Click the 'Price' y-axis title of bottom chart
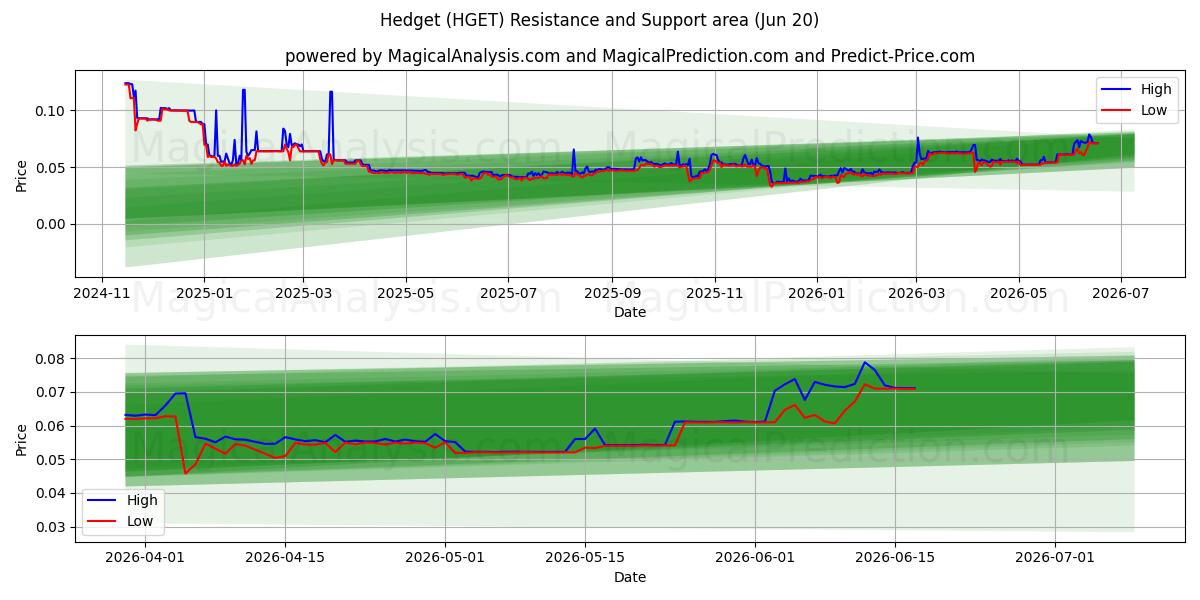This screenshot has width=1200, height=600. (22, 439)
